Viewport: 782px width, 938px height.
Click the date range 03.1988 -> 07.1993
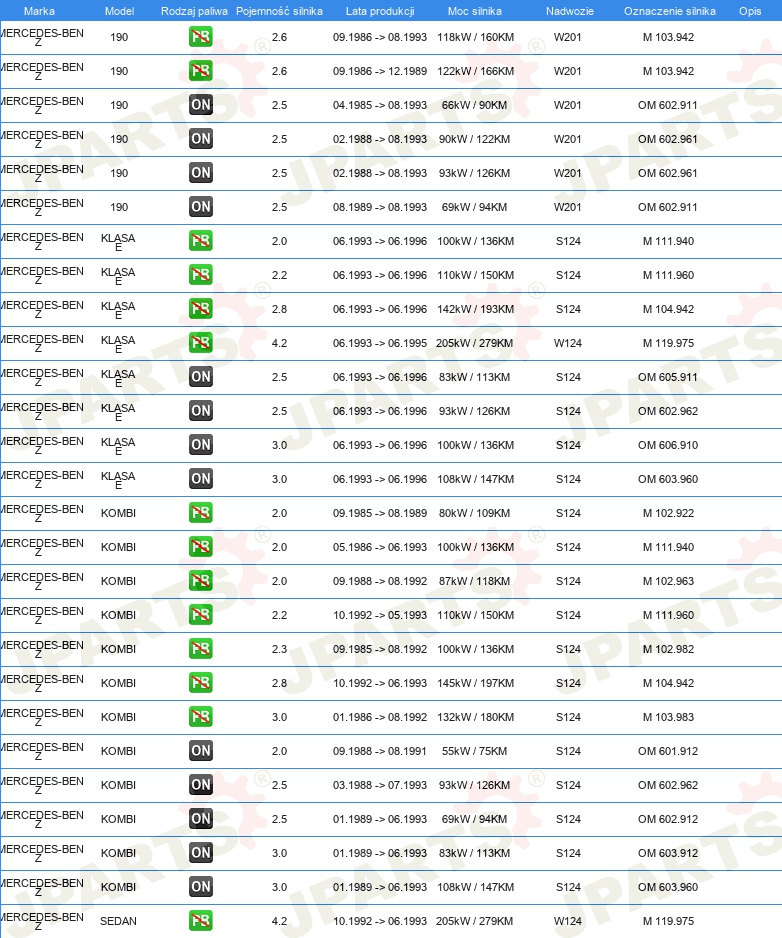point(380,785)
